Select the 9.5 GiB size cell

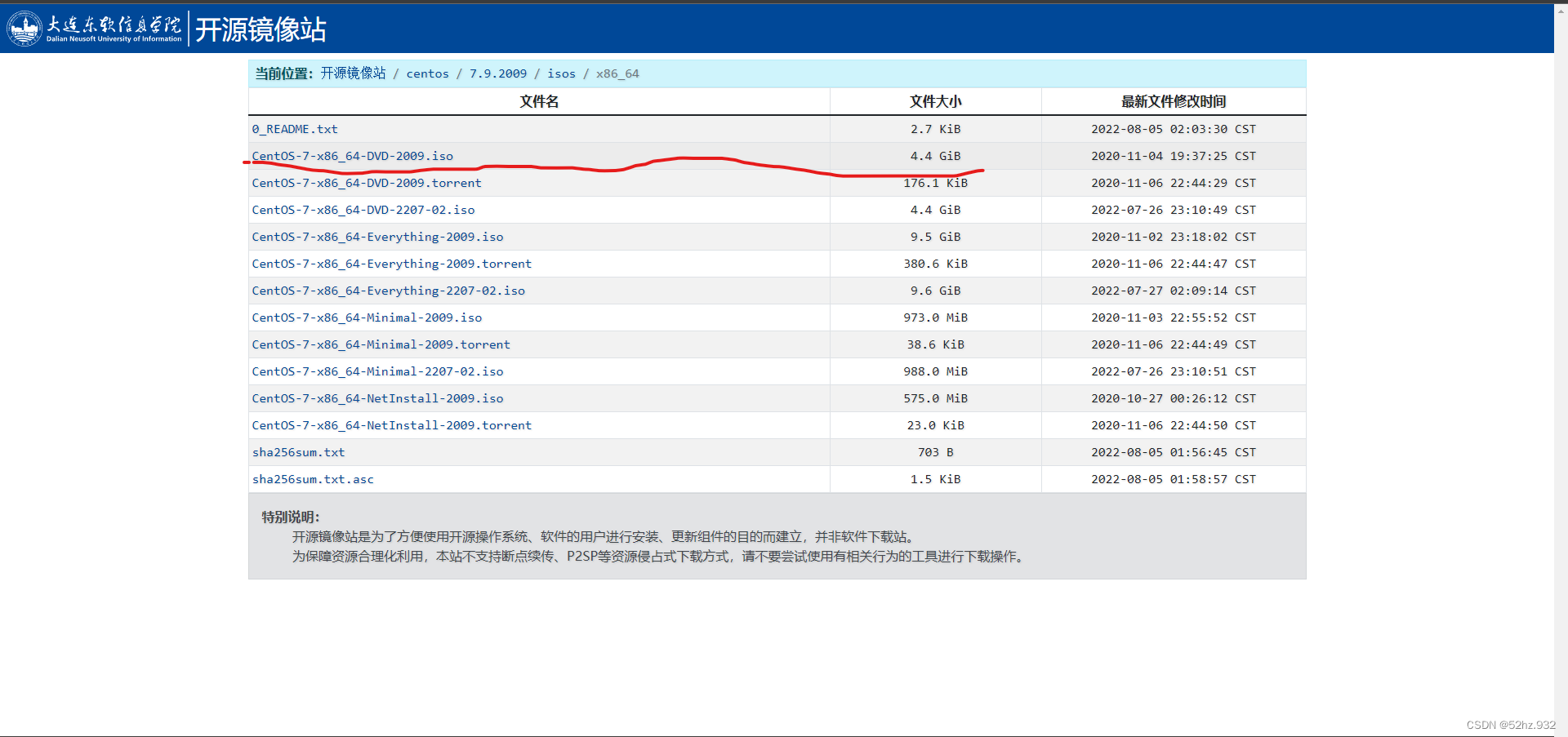[x=936, y=237]
